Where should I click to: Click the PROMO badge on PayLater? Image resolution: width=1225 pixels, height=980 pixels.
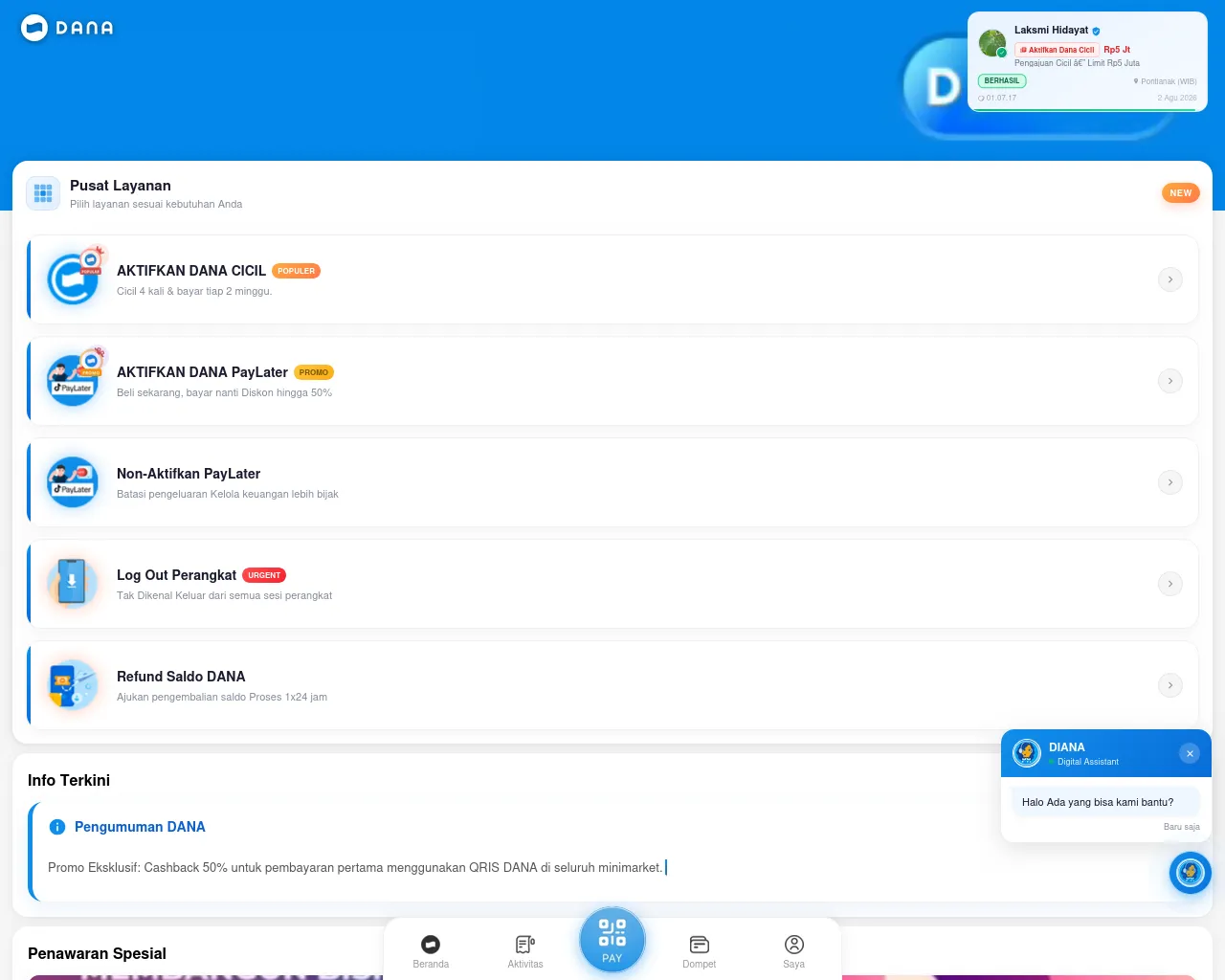314,372
